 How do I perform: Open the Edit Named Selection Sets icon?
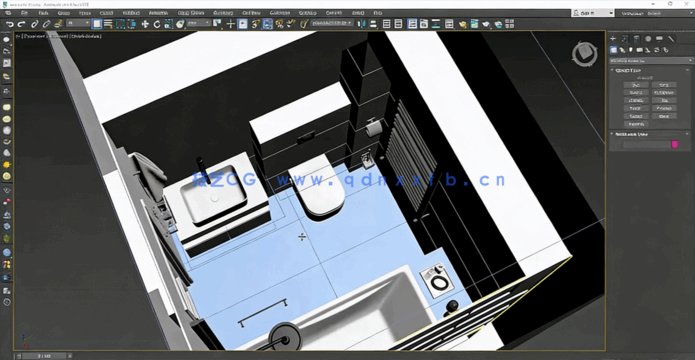click(x=304, y=24)
